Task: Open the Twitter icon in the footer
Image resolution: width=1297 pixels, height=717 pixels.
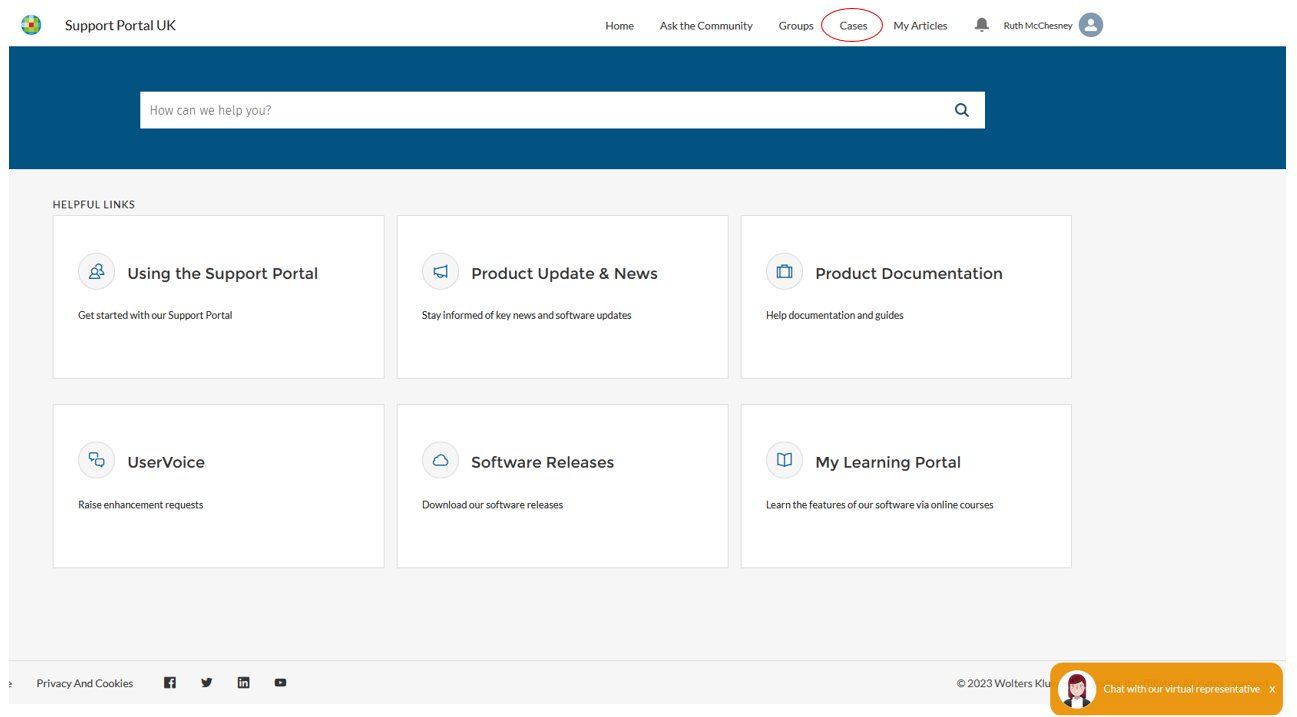Action: 206,682
